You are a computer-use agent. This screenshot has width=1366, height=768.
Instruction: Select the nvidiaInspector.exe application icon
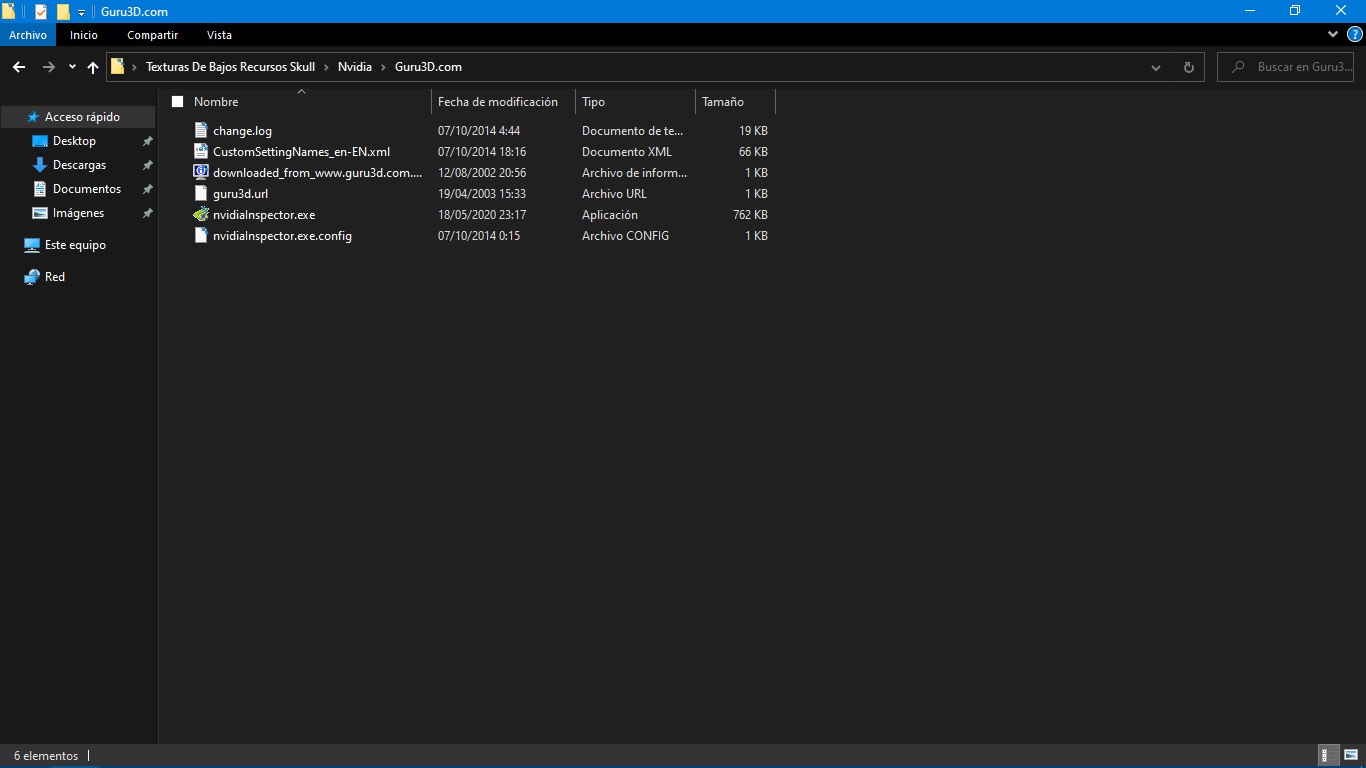point(201,215)
